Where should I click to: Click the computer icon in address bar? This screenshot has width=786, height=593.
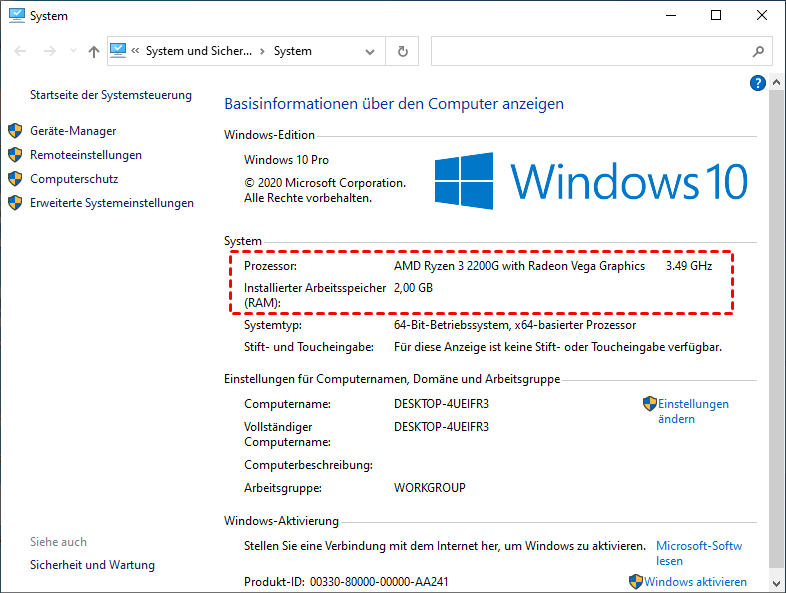pos(118,51)
